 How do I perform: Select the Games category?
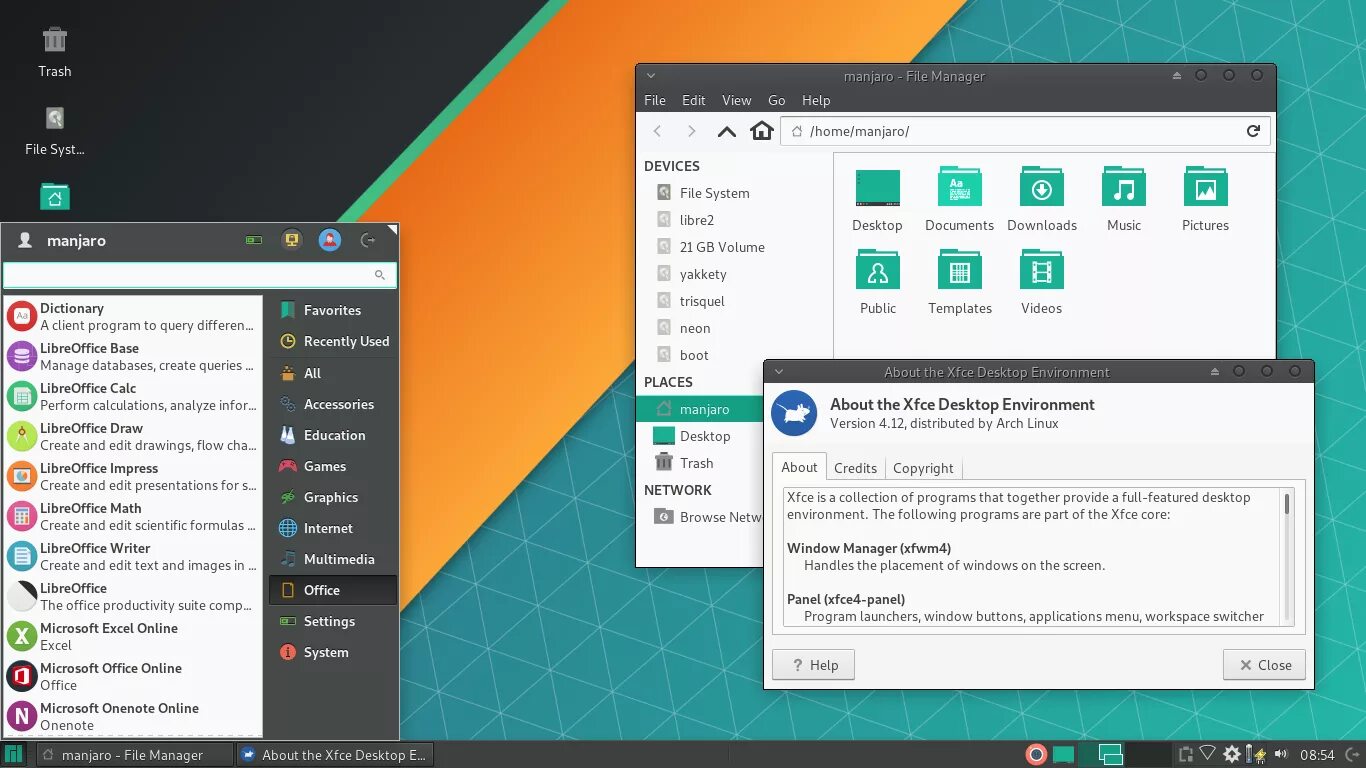click(333, 466)
